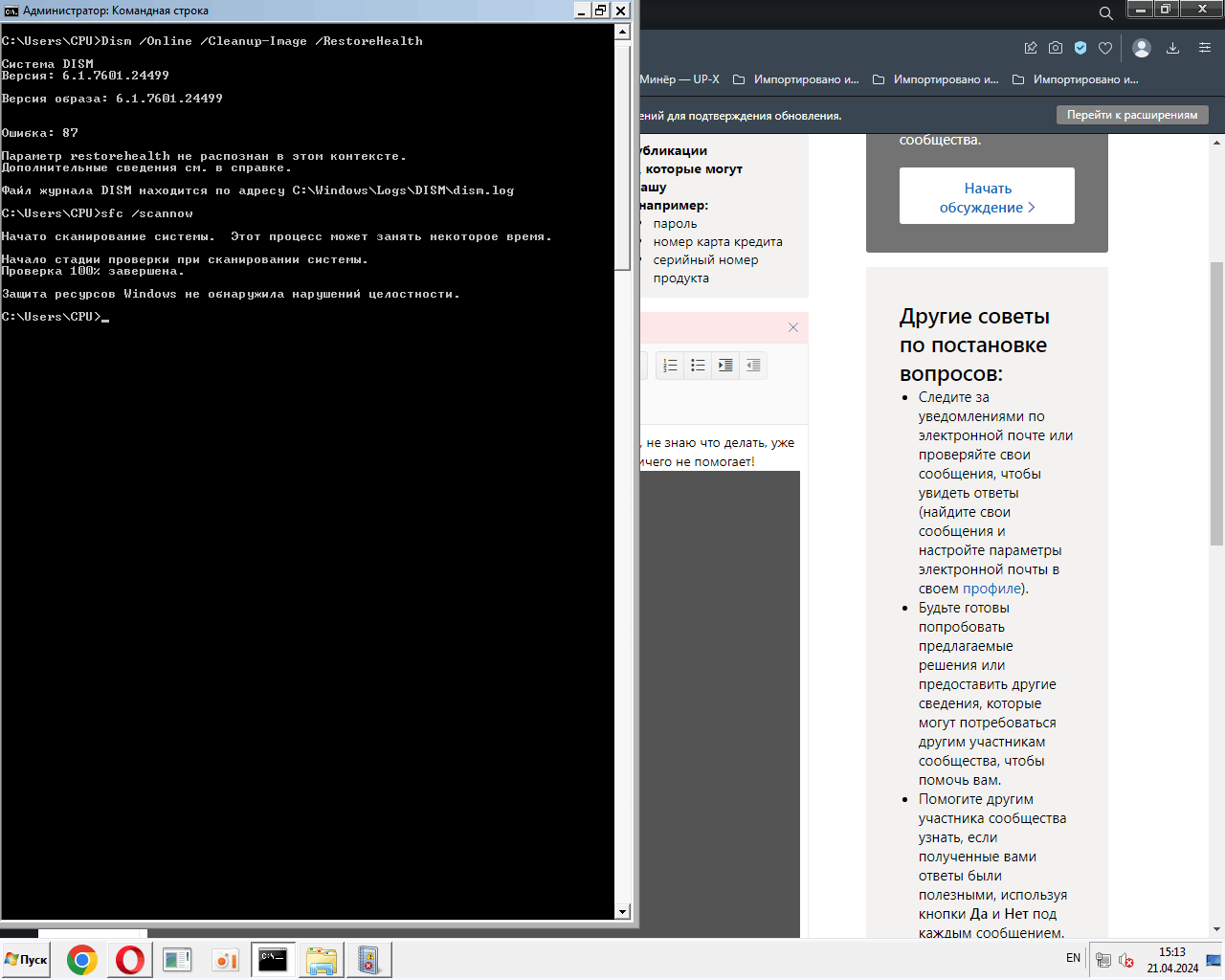This screenshot has width=1225, height=980.
Task: Click 'Версия образа: 6.1.7601.24499' text
Action: pyautogui.click(x=112, y=99)
